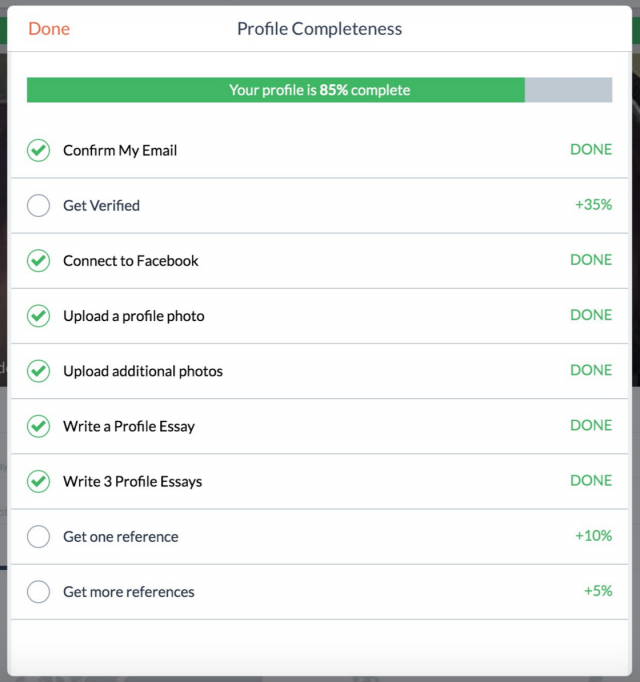The width and height of the screenshot is (640, 682).
Task: Open the Get one reference item
Action: 120,537
